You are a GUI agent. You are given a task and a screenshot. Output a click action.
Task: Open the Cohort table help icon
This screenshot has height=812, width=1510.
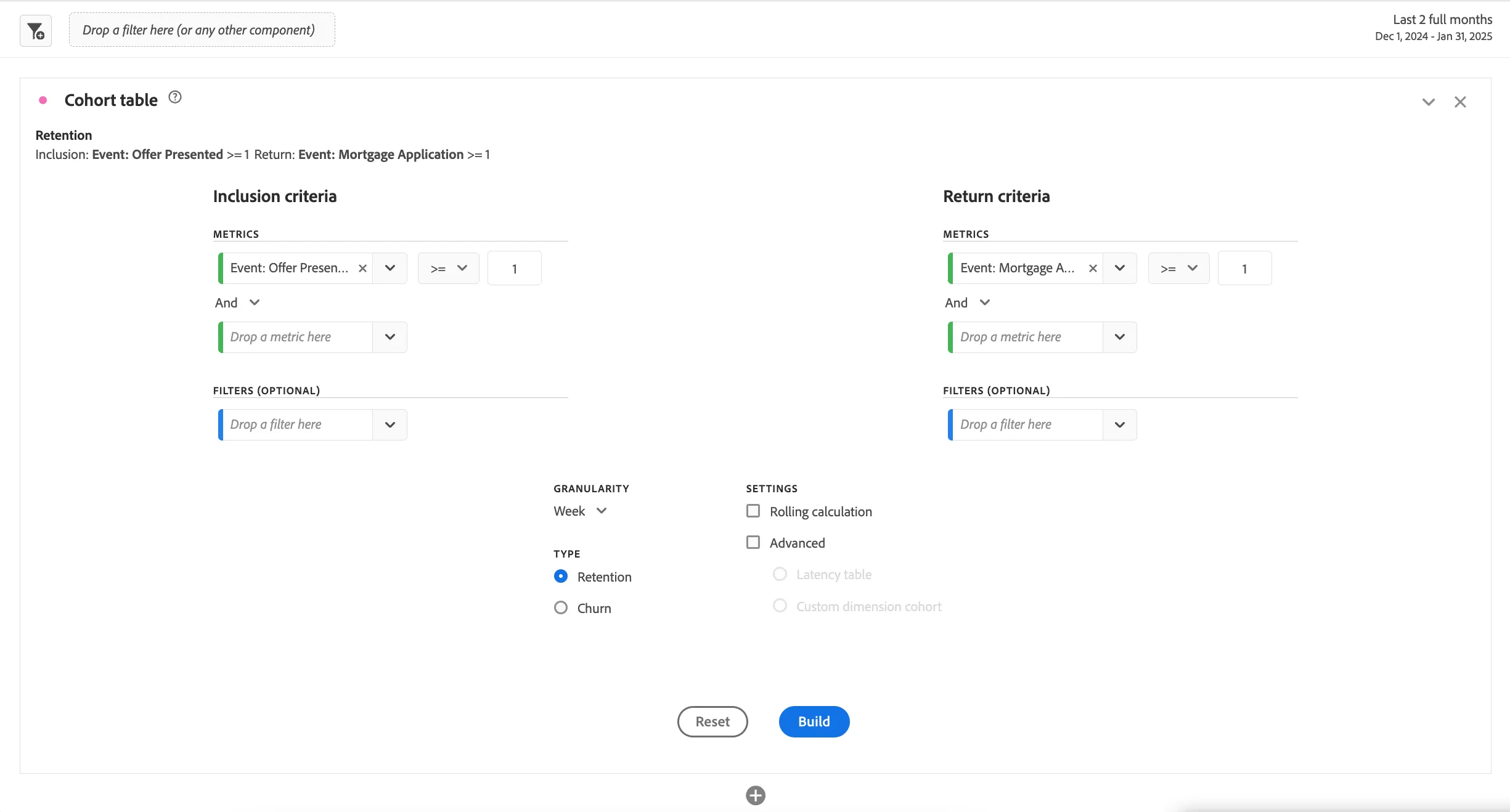coord(175,97)
